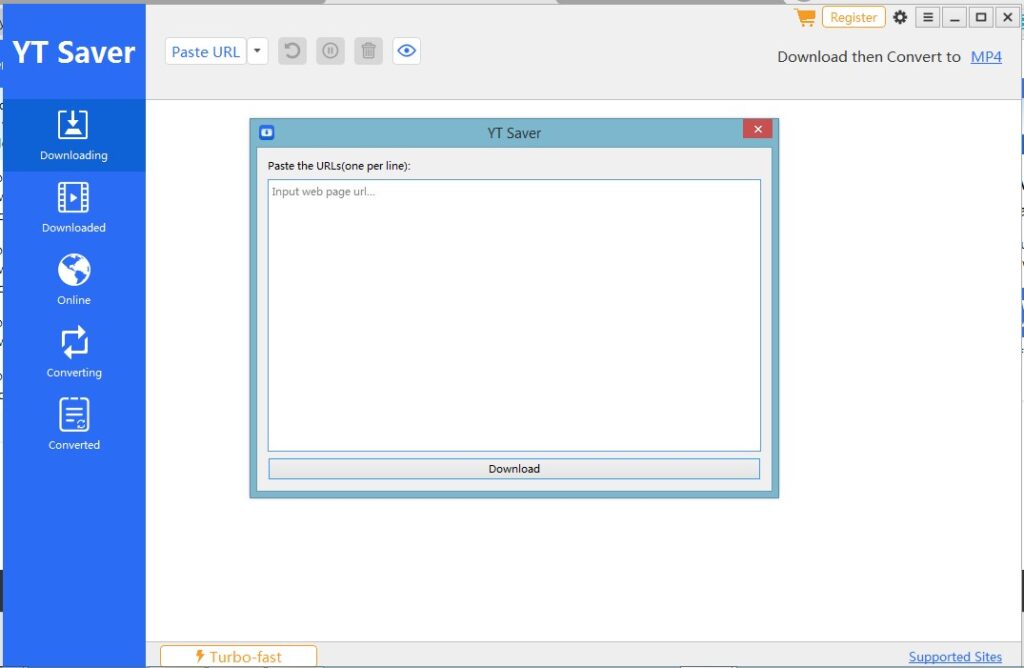The image size is (1024, 668).
Task: Maximize the YT Saver main window
Action: pos(981,18)
